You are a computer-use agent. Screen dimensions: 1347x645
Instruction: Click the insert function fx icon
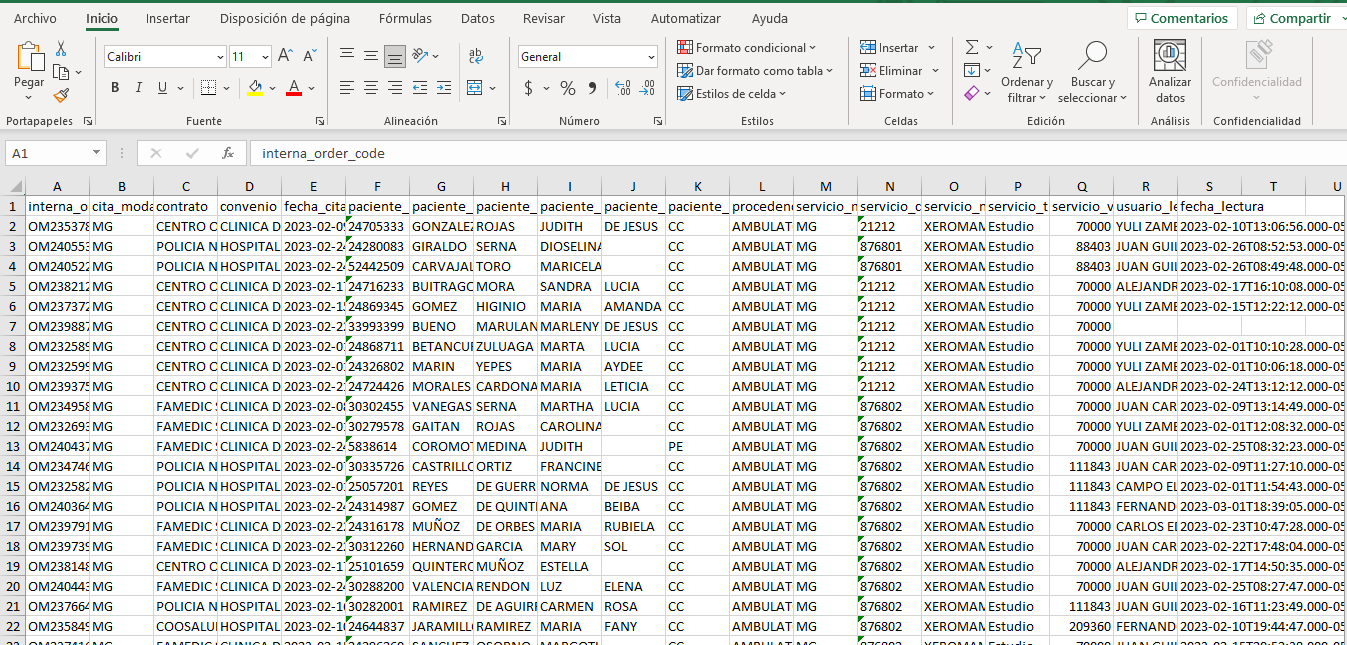tap(228, 153)
